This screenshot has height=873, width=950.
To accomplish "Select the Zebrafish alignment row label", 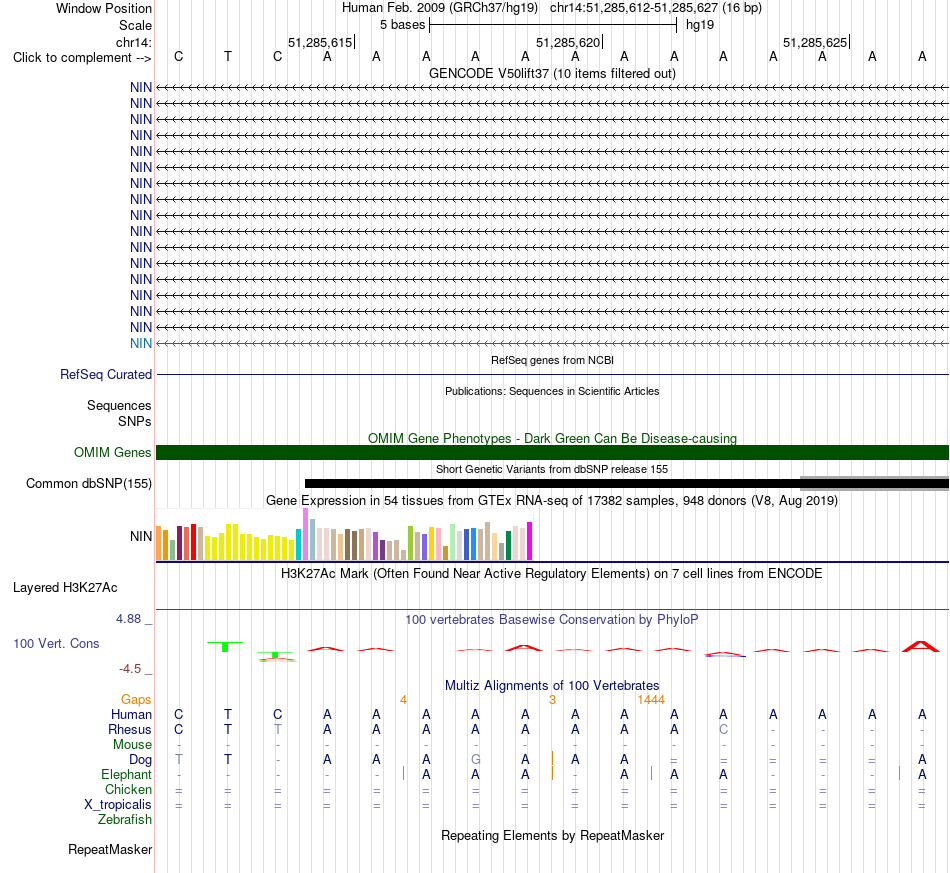I will (125, 819).
